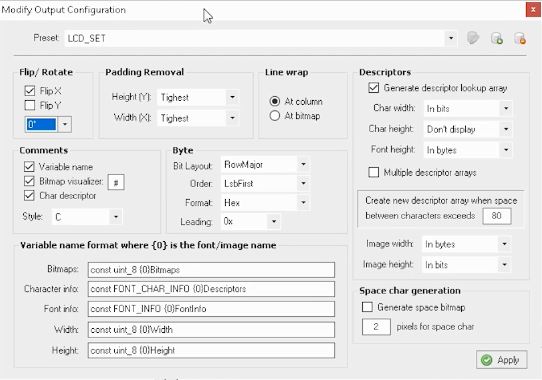The image size is (542, 380).
Task: Close the Modify Output Configuration dialog
Action: pos(533,10)
